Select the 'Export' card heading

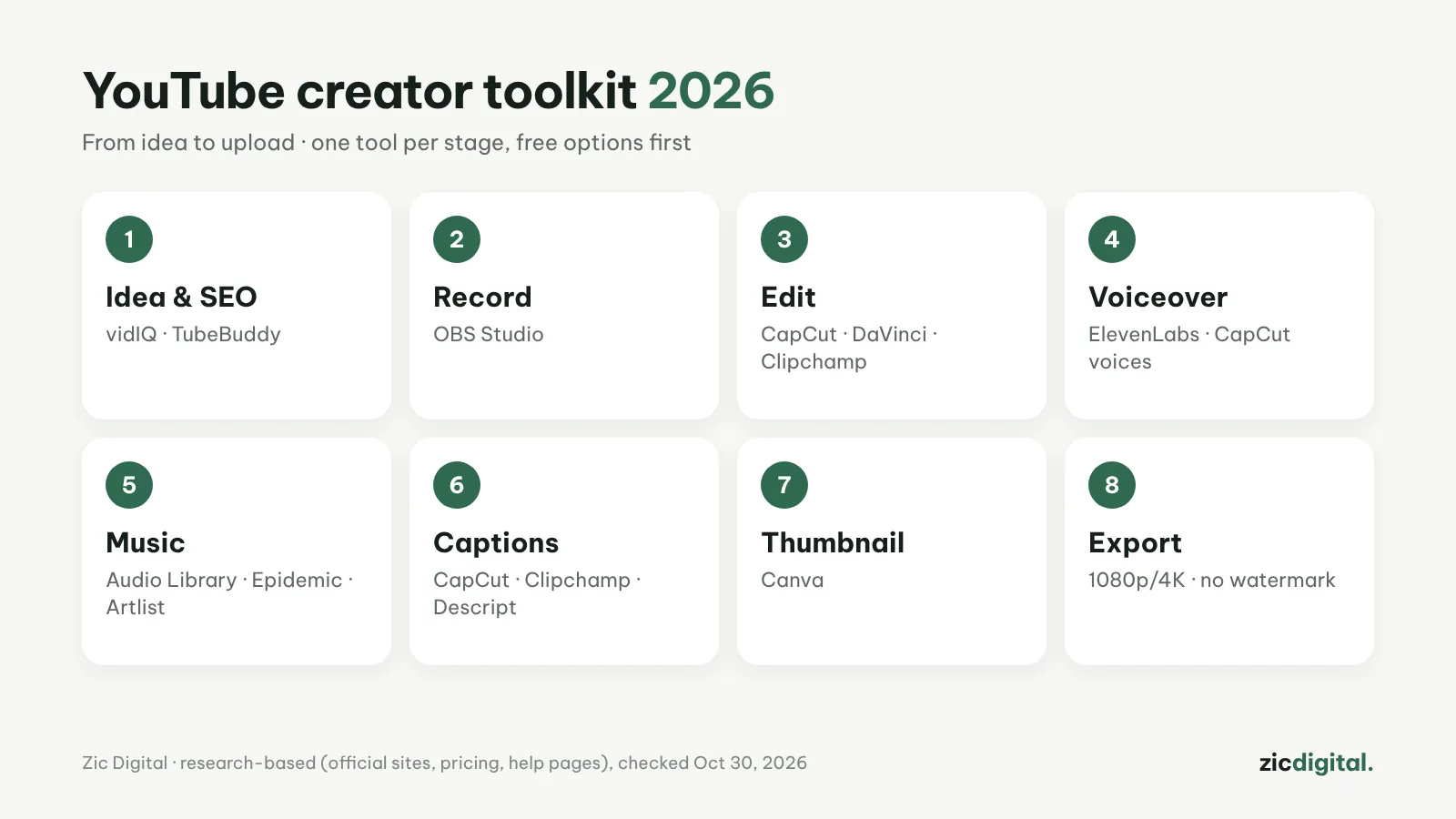point(1135,543)
